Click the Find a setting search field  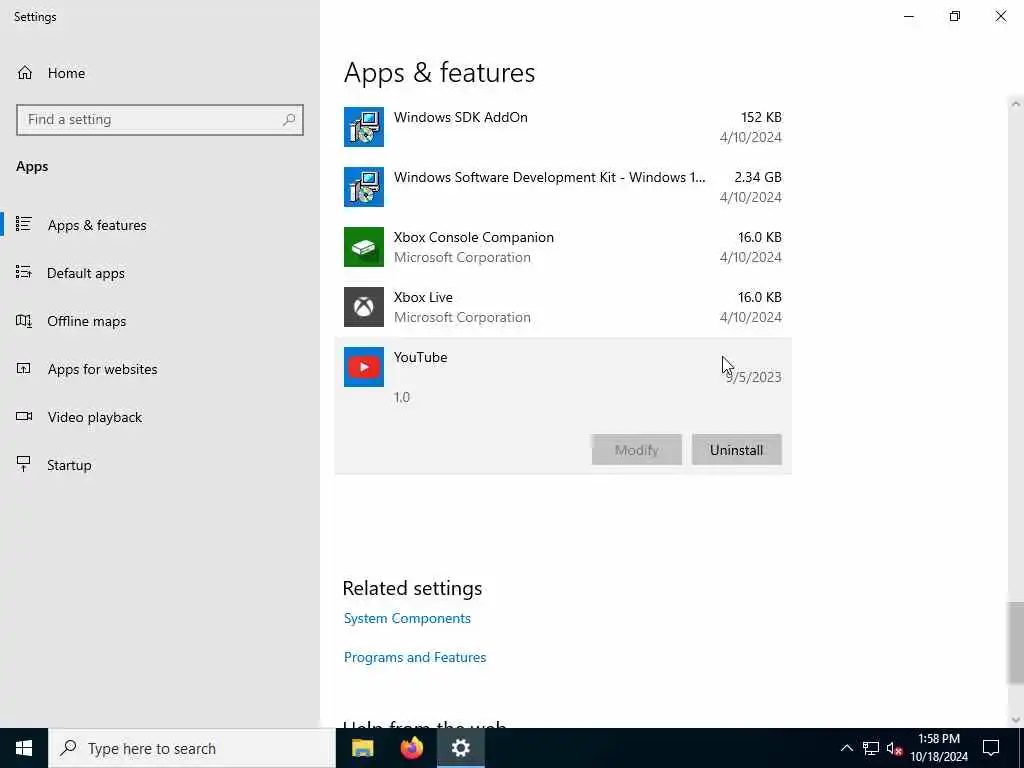point(160,120)
